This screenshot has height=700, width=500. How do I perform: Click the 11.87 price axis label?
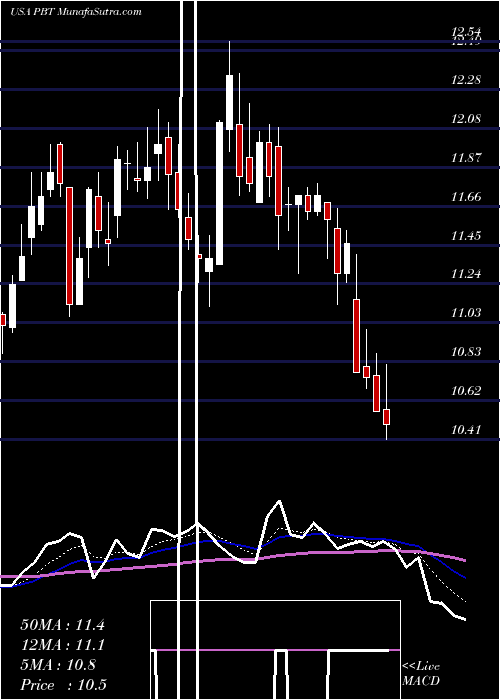click(466, 158)
